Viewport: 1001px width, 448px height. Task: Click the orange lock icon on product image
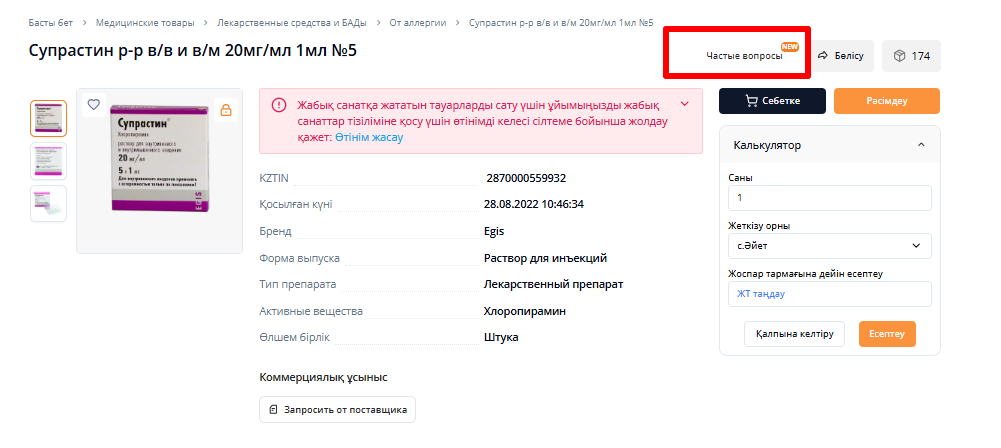point(225,110)
